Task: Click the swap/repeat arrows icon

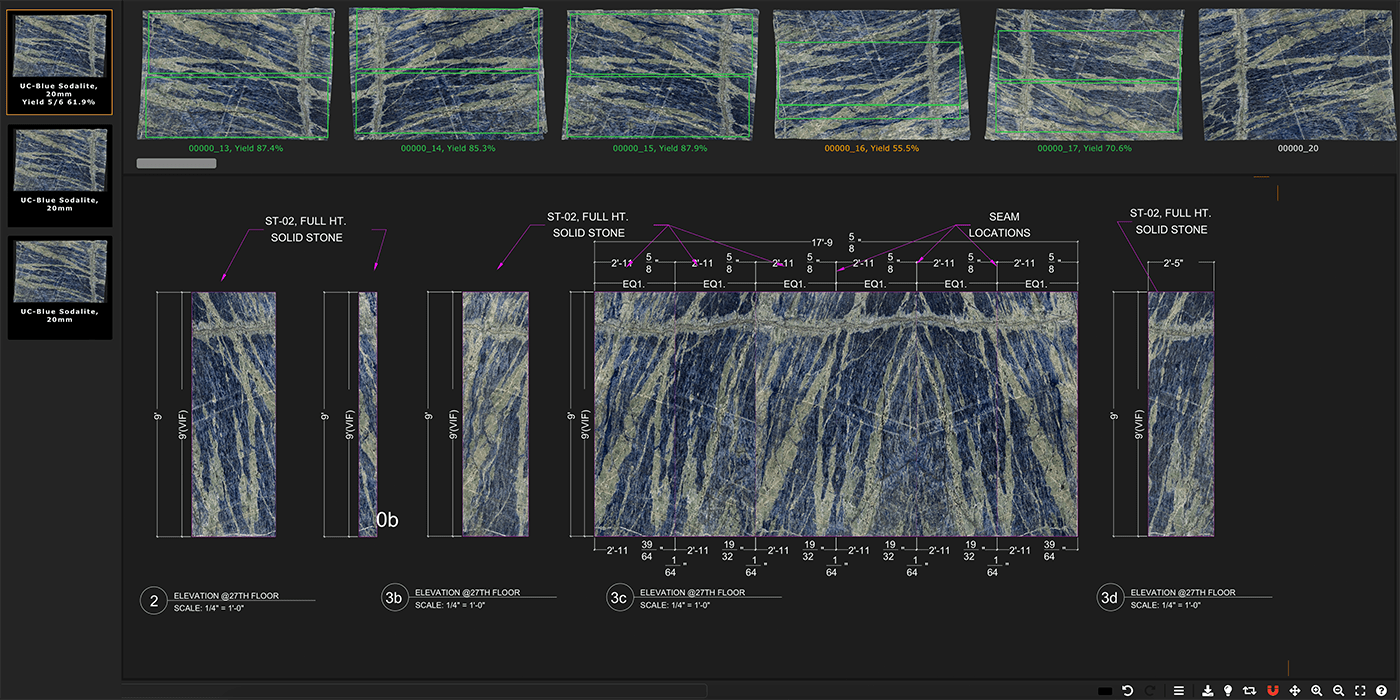Action: coord(1249,691)
